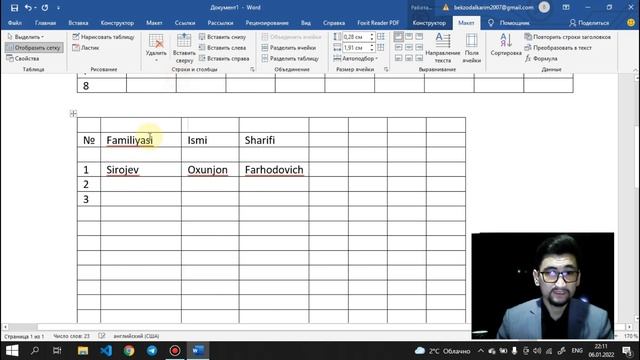Click the status bar language английский (США)
The width and height of the screenshot is (640, 360).
(x=136, y=336)
